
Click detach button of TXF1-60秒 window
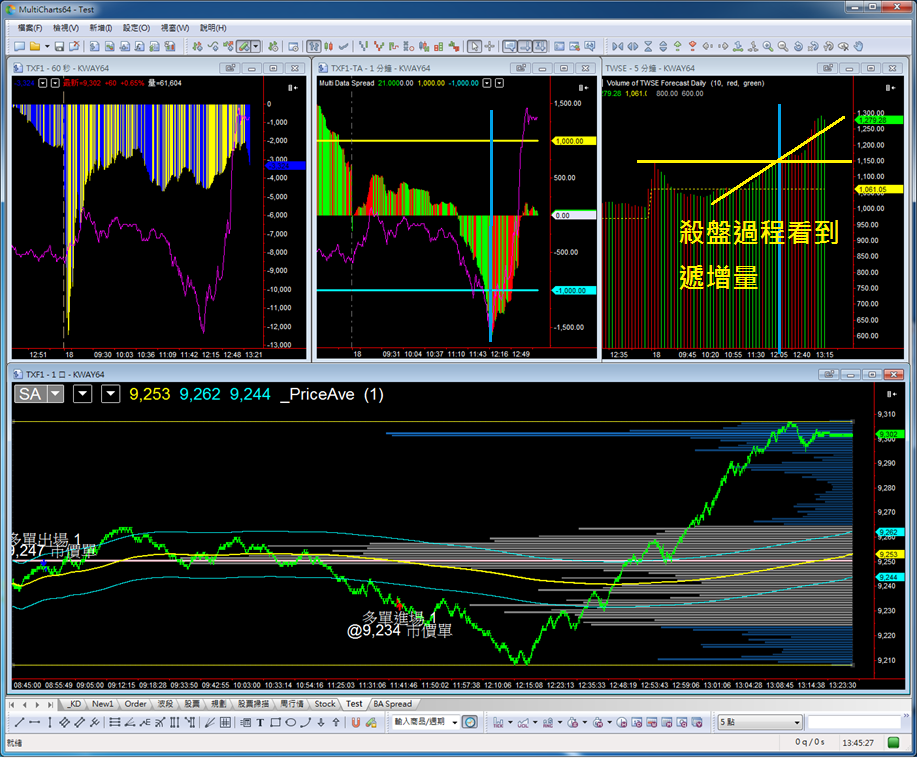click(230, 68)
